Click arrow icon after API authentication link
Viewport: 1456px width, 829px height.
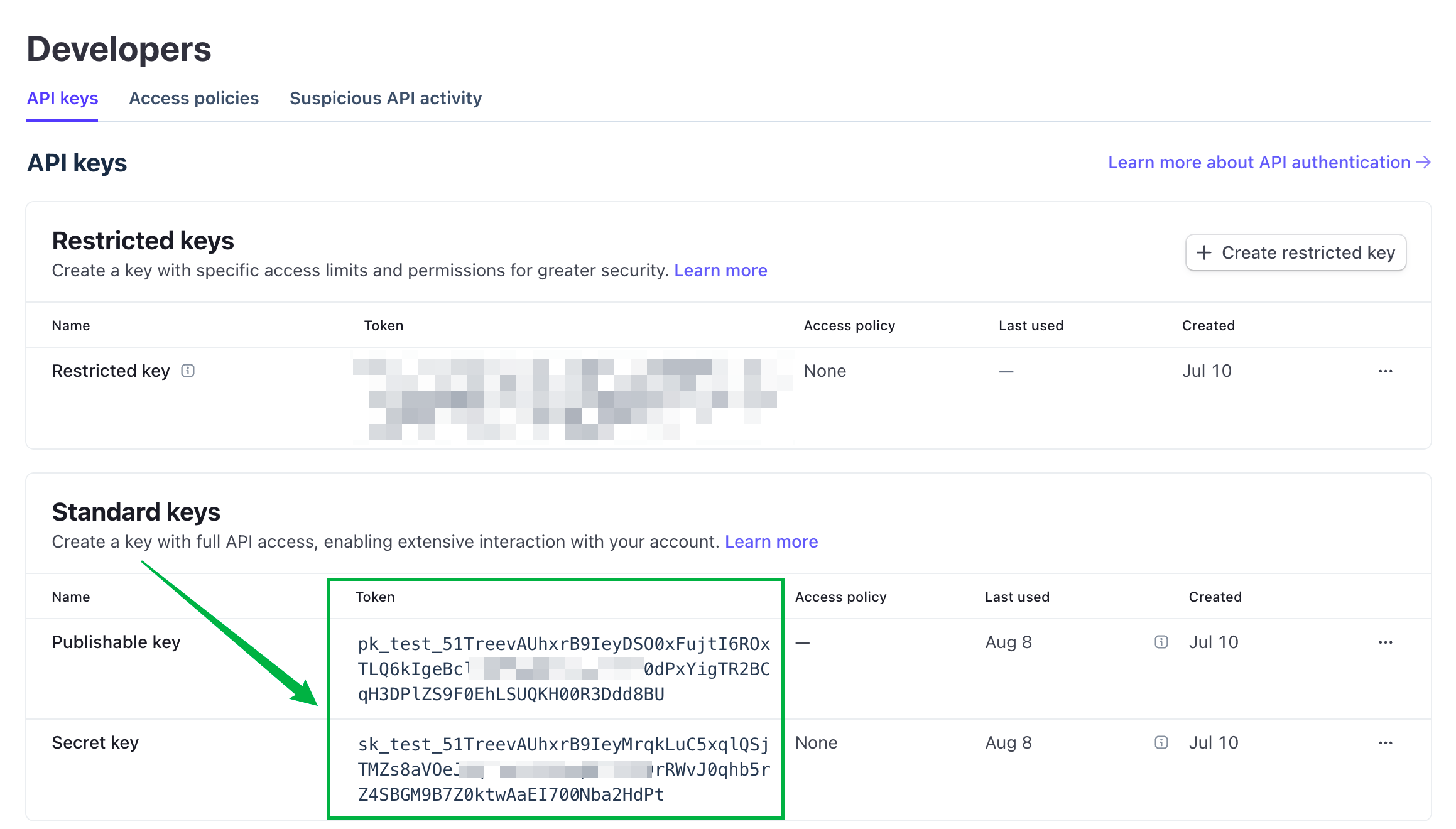point(1423,162)
